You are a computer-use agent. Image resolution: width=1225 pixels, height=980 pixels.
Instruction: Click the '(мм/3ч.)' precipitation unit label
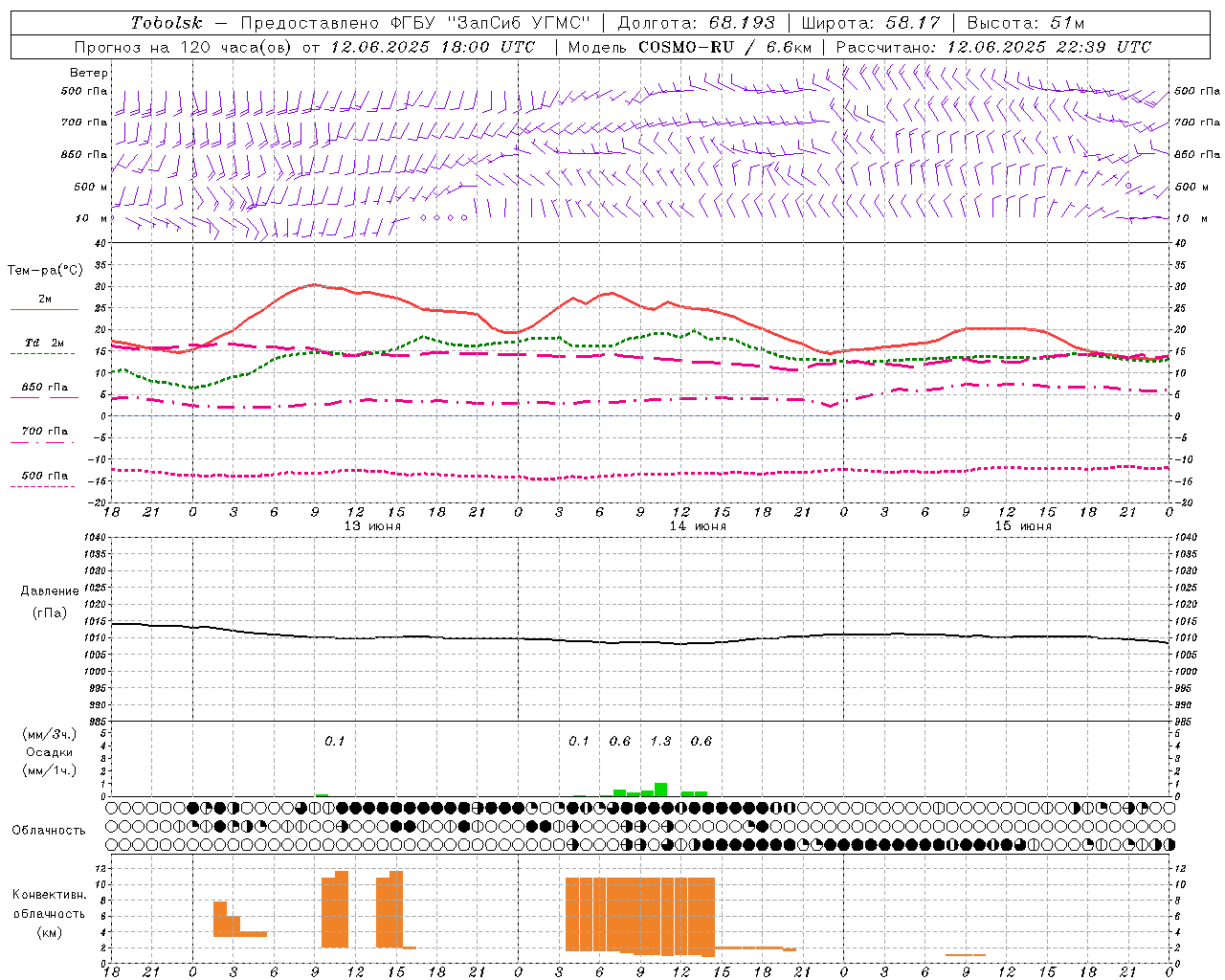coord(50,734)
